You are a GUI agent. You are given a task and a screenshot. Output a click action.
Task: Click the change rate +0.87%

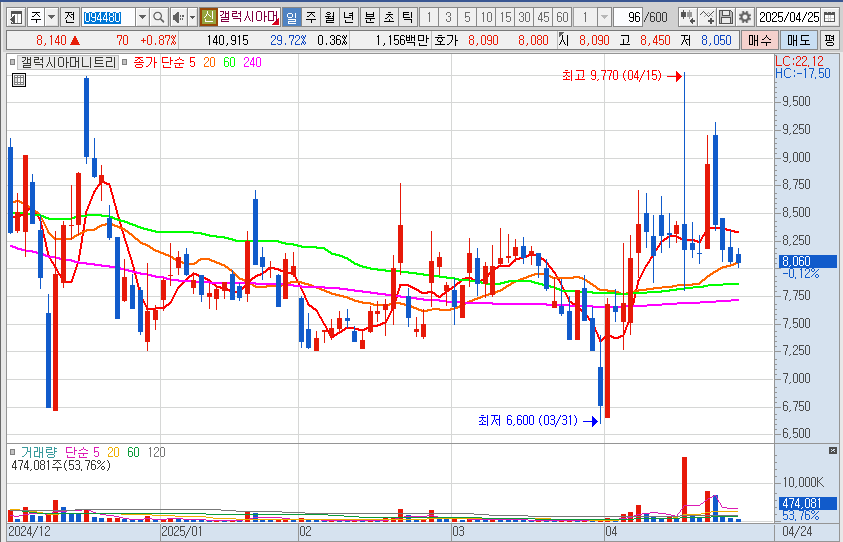point(158,40)
